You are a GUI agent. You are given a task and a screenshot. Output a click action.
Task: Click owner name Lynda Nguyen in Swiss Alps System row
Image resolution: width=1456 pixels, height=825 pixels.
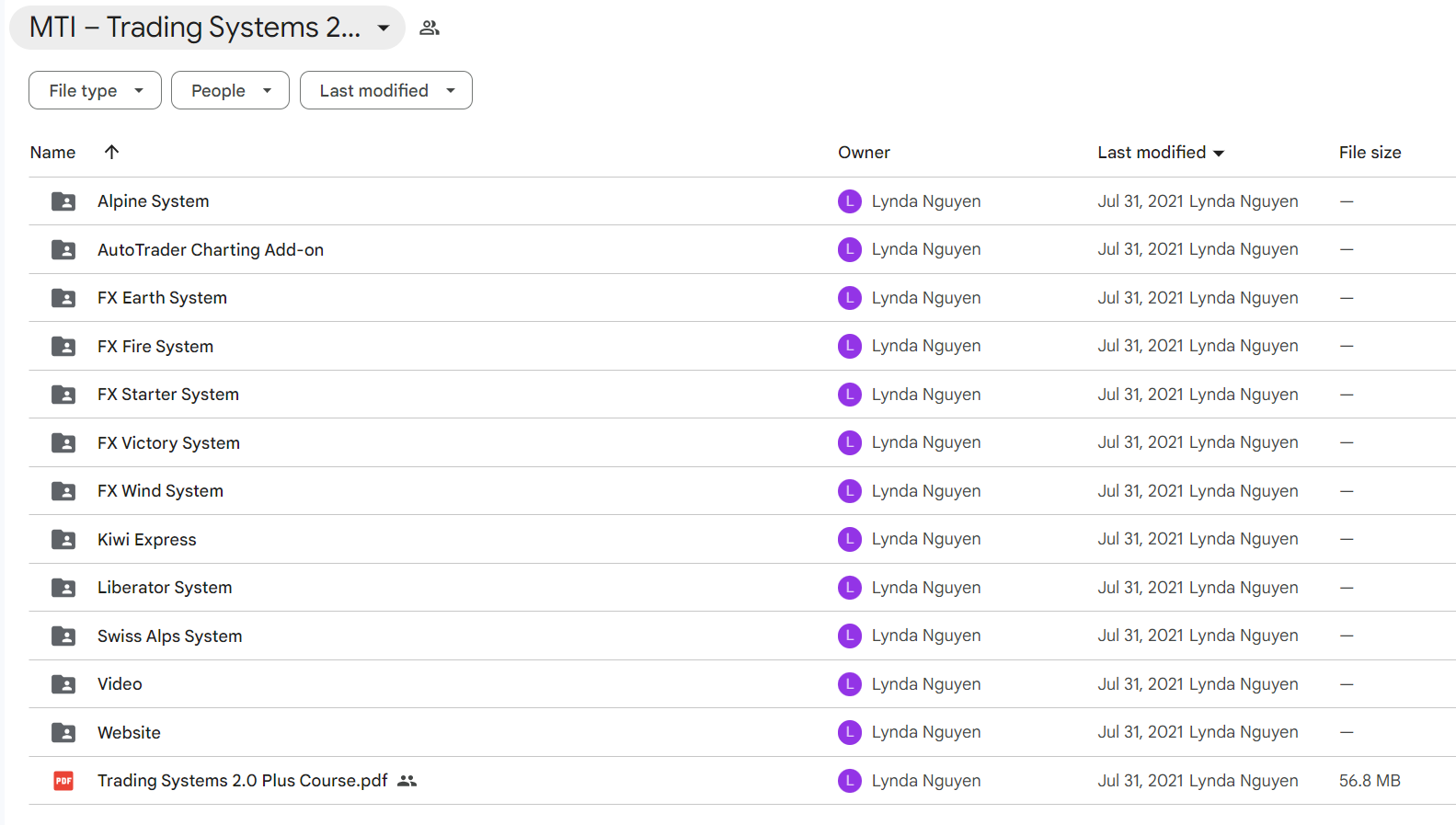(926, 636)
